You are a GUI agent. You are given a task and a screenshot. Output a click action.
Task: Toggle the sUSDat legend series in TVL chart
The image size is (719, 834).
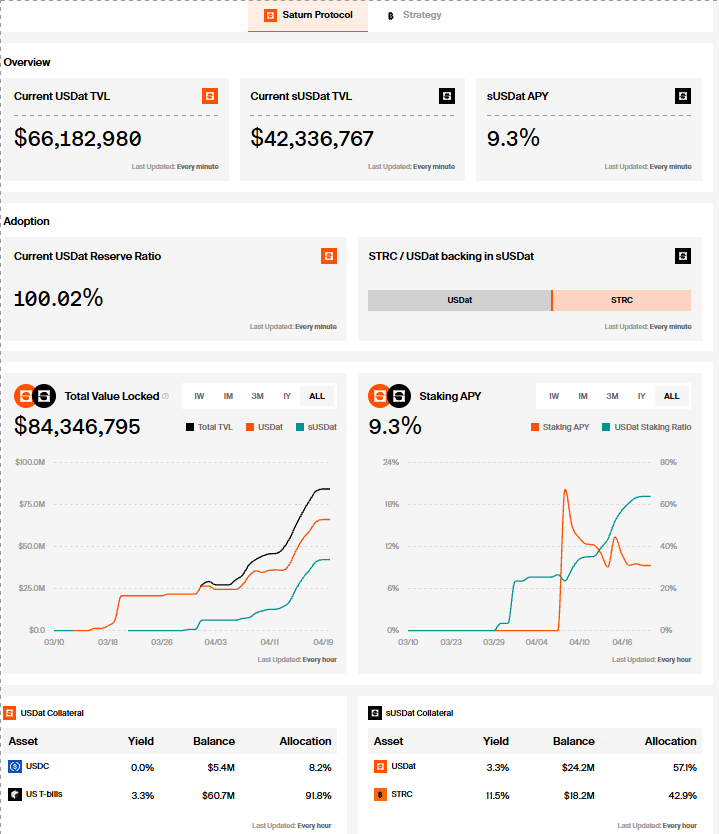(x=316, y=427)
